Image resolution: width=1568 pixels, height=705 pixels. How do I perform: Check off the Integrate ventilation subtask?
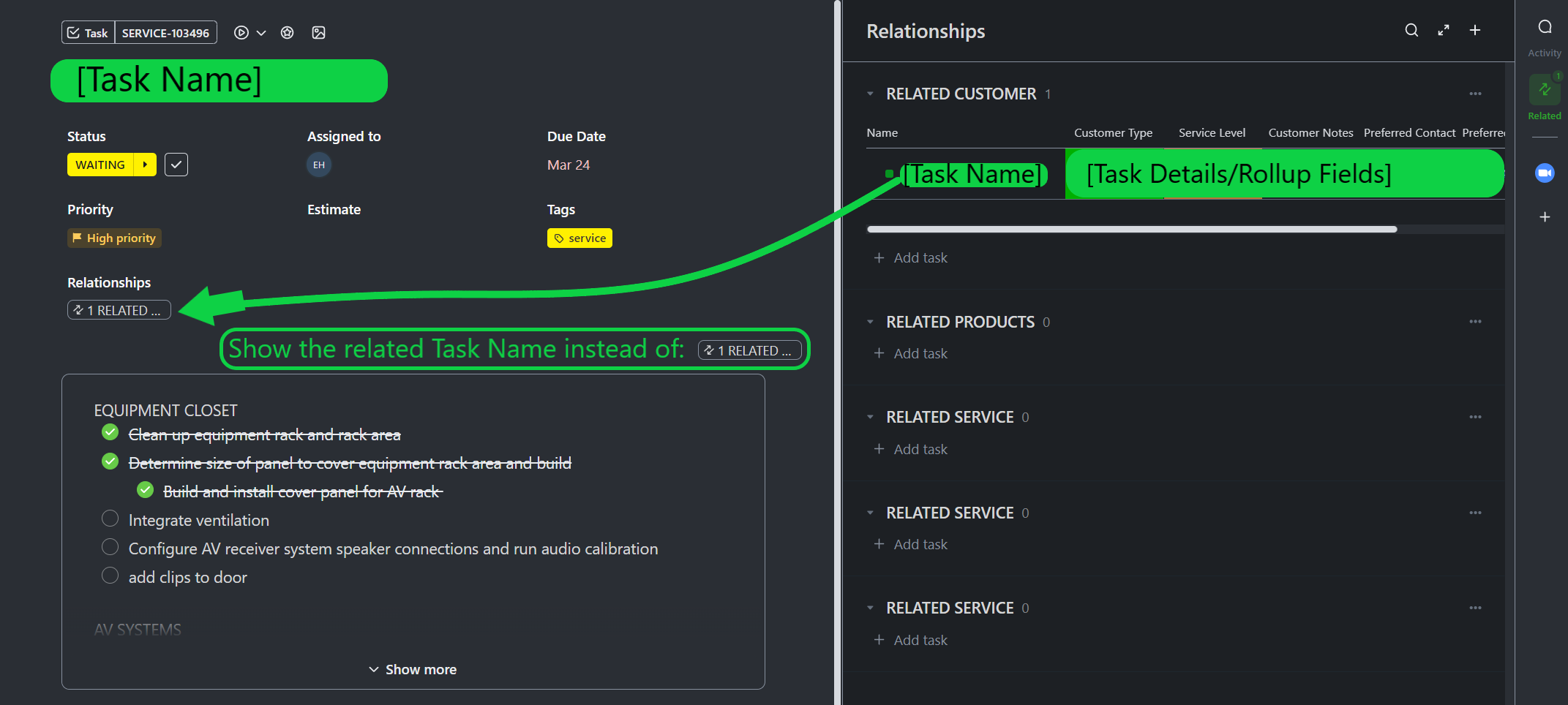coord(110,519)
